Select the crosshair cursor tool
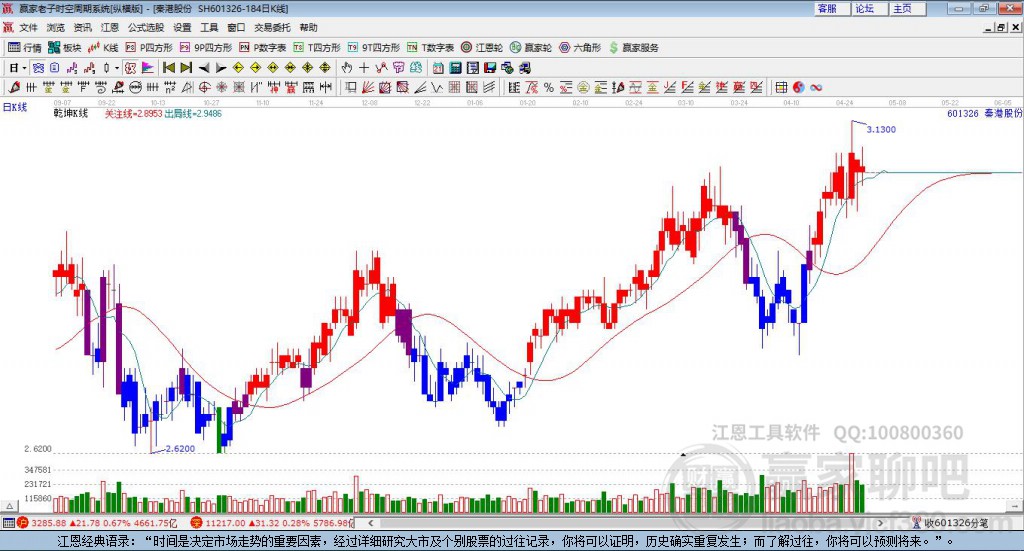Screen dimensions: 1024x551 (x=364, y=68)
